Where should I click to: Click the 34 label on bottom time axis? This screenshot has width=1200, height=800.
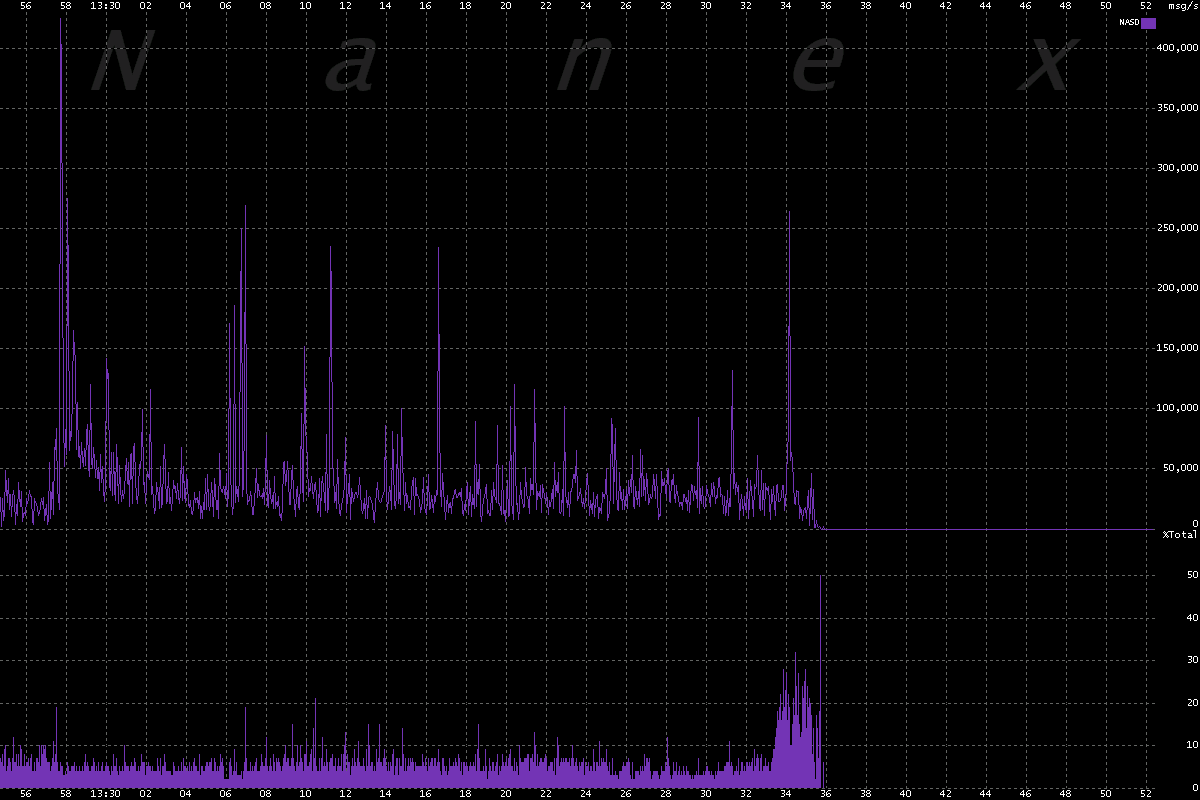tap(786, 794)
